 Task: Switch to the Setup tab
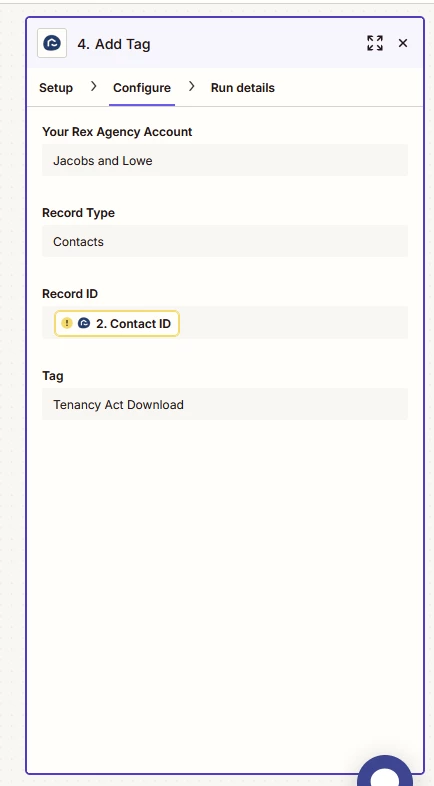pos(56,88)
